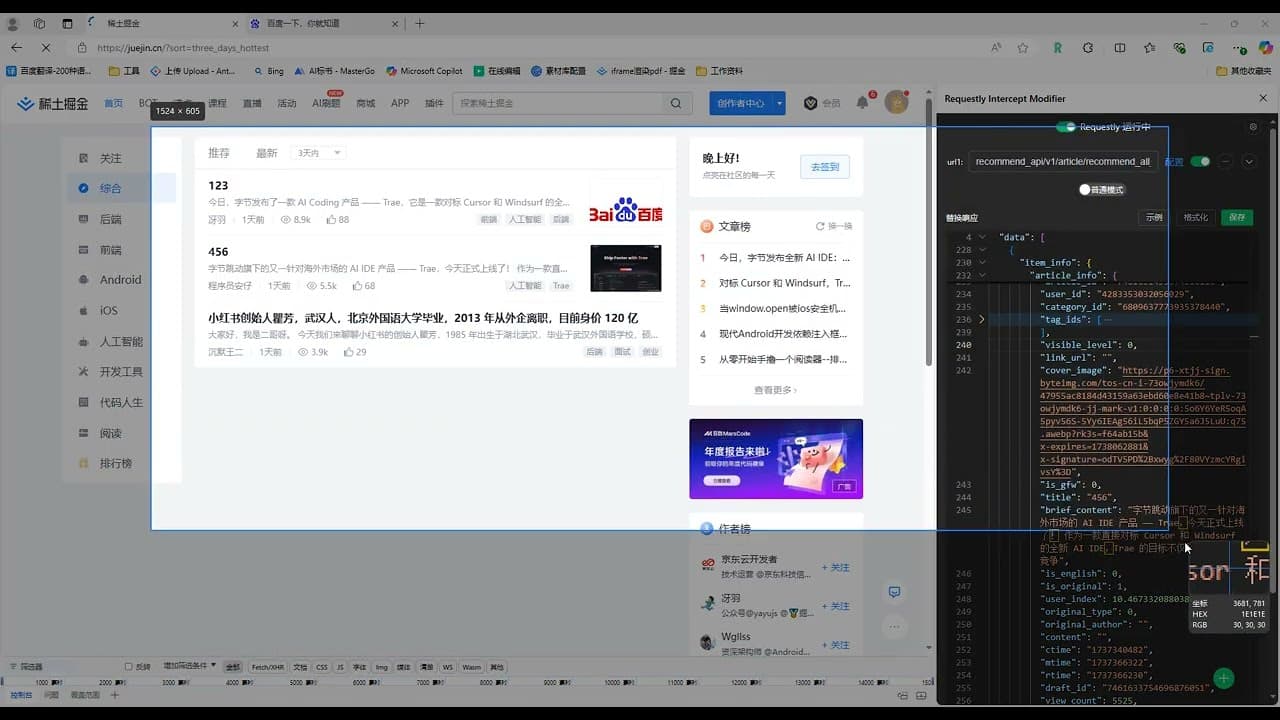Click the minus button beside url1 rule

click(1225, 161)
